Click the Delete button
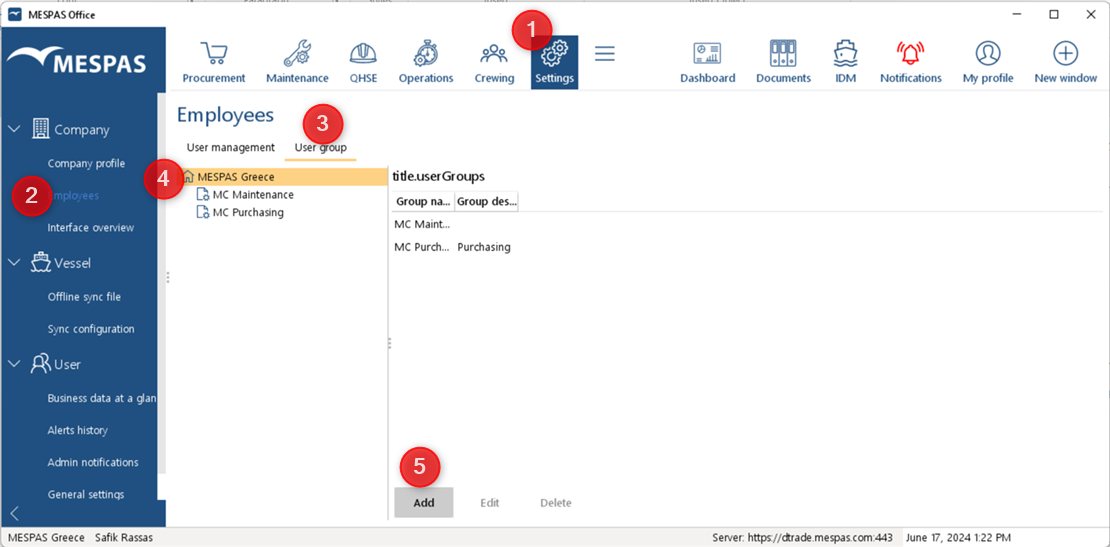Viewport: 1110px width, 547px height. 556,502
